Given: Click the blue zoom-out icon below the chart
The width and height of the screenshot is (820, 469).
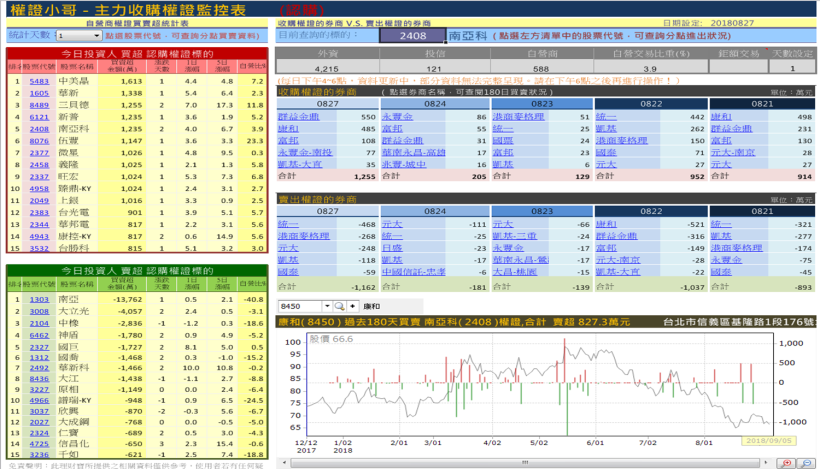Looking at the screenshot, I should click(807, 463).
